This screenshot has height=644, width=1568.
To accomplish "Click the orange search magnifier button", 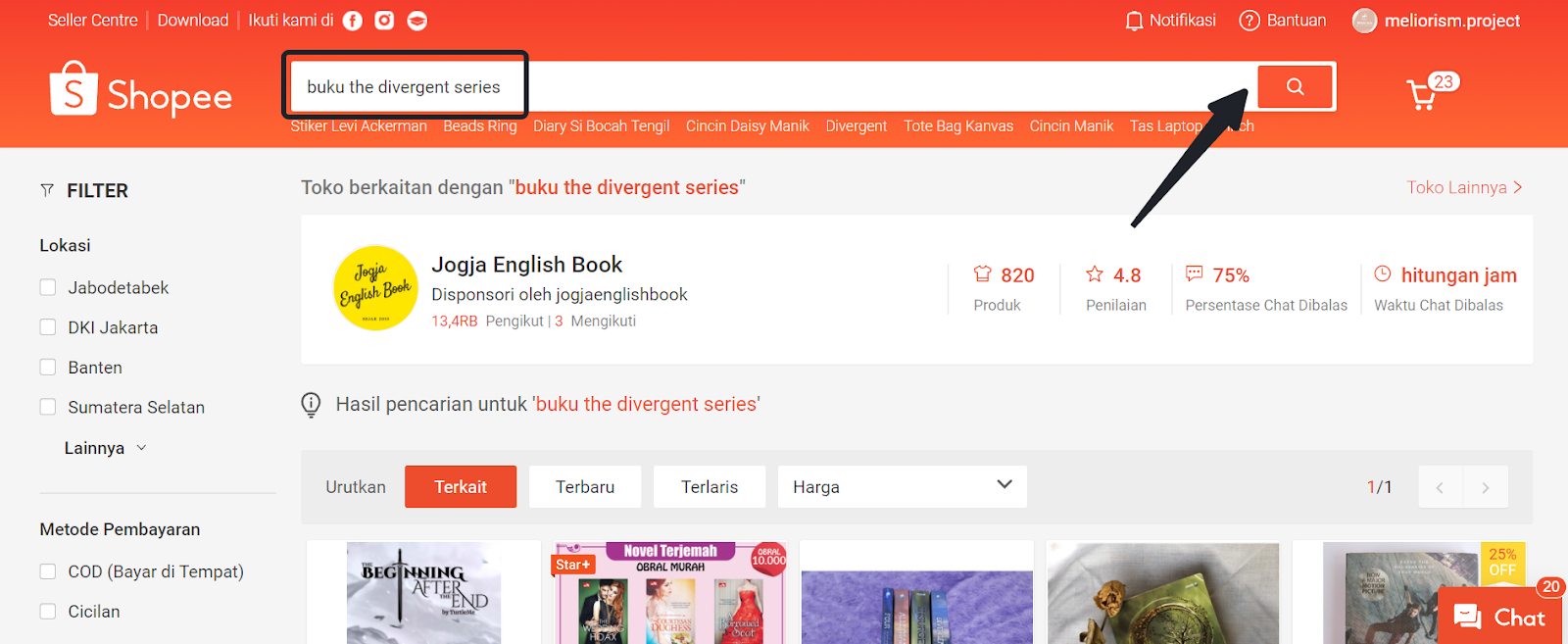I will (1296, 86).
